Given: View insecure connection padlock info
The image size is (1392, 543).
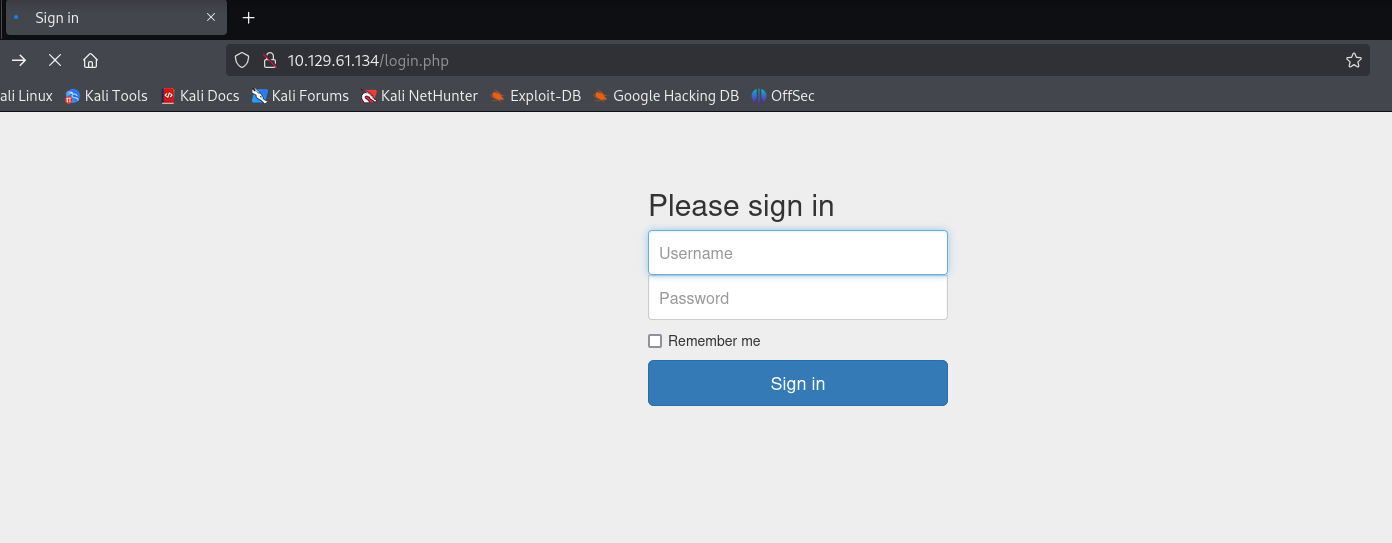Looking at the screenshot, I should point(268,60).
